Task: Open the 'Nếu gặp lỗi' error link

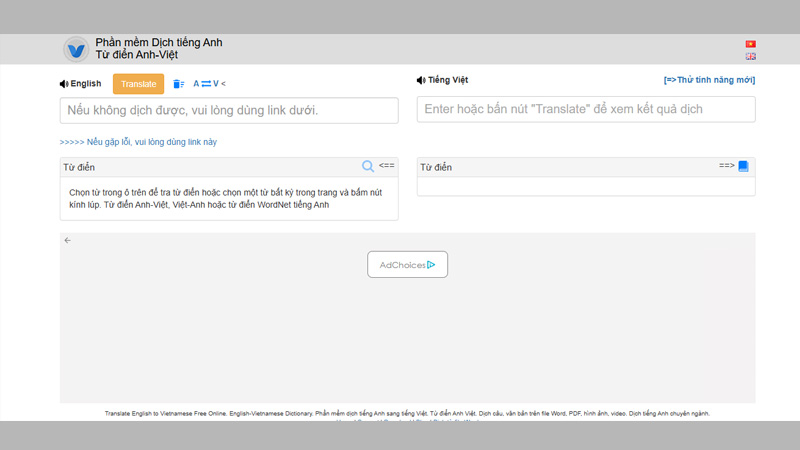Action: tap(138, 142)
